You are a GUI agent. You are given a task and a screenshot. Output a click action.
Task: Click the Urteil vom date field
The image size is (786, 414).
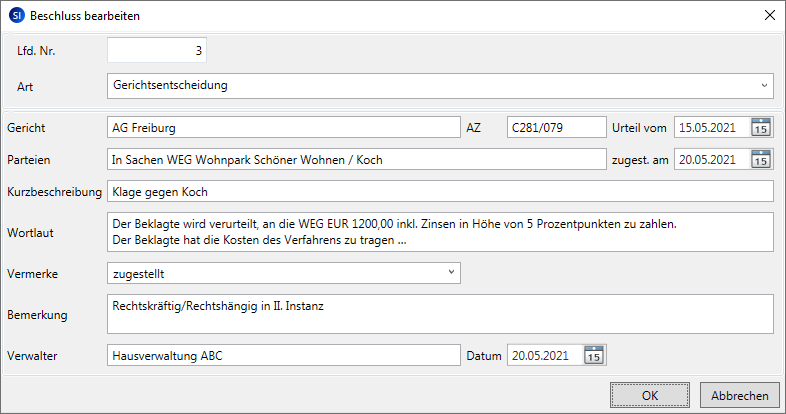coord(711,127)
